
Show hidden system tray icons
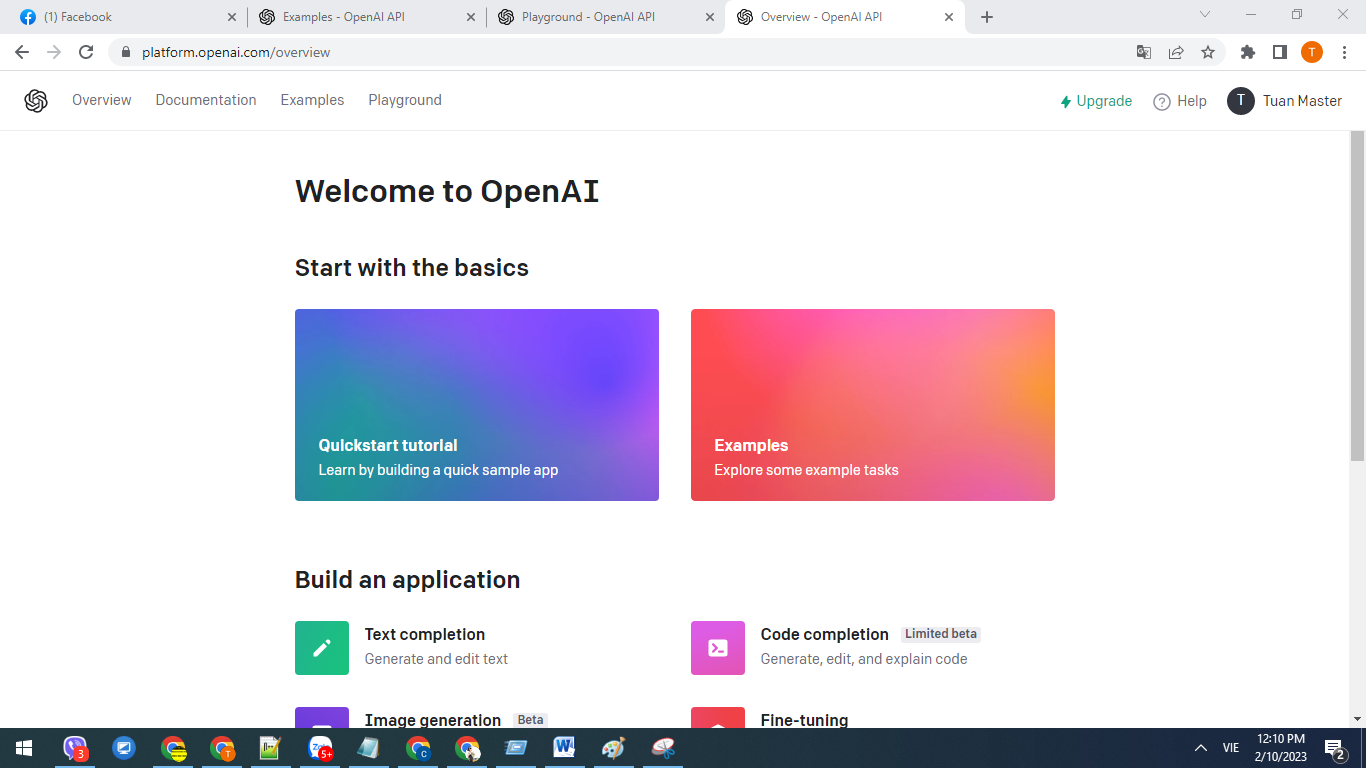(x=1201, y=748)
